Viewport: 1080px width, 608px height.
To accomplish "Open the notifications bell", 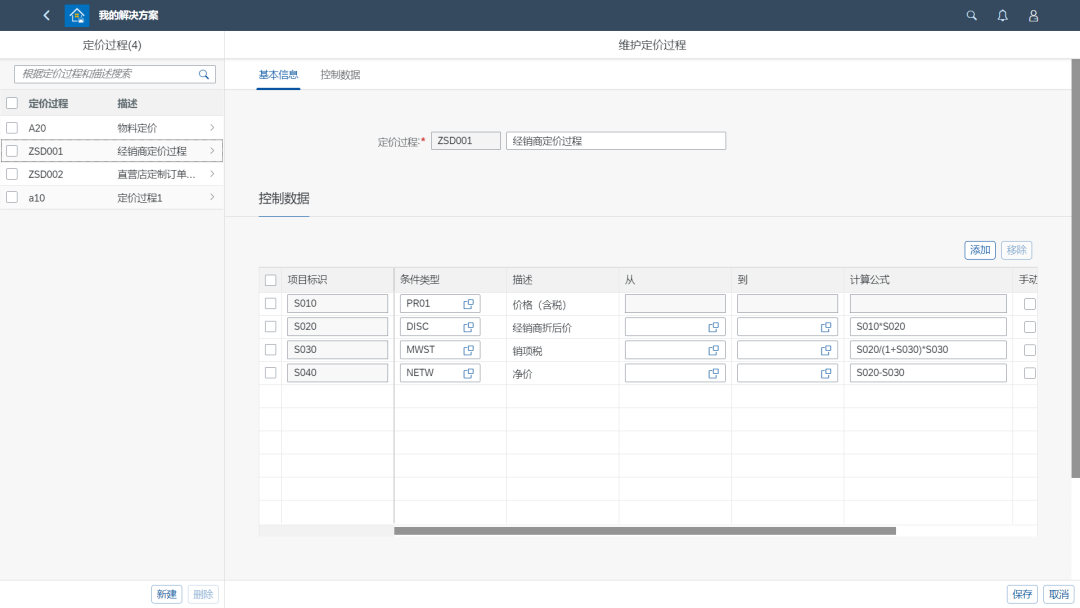I will click(1002, 15).
